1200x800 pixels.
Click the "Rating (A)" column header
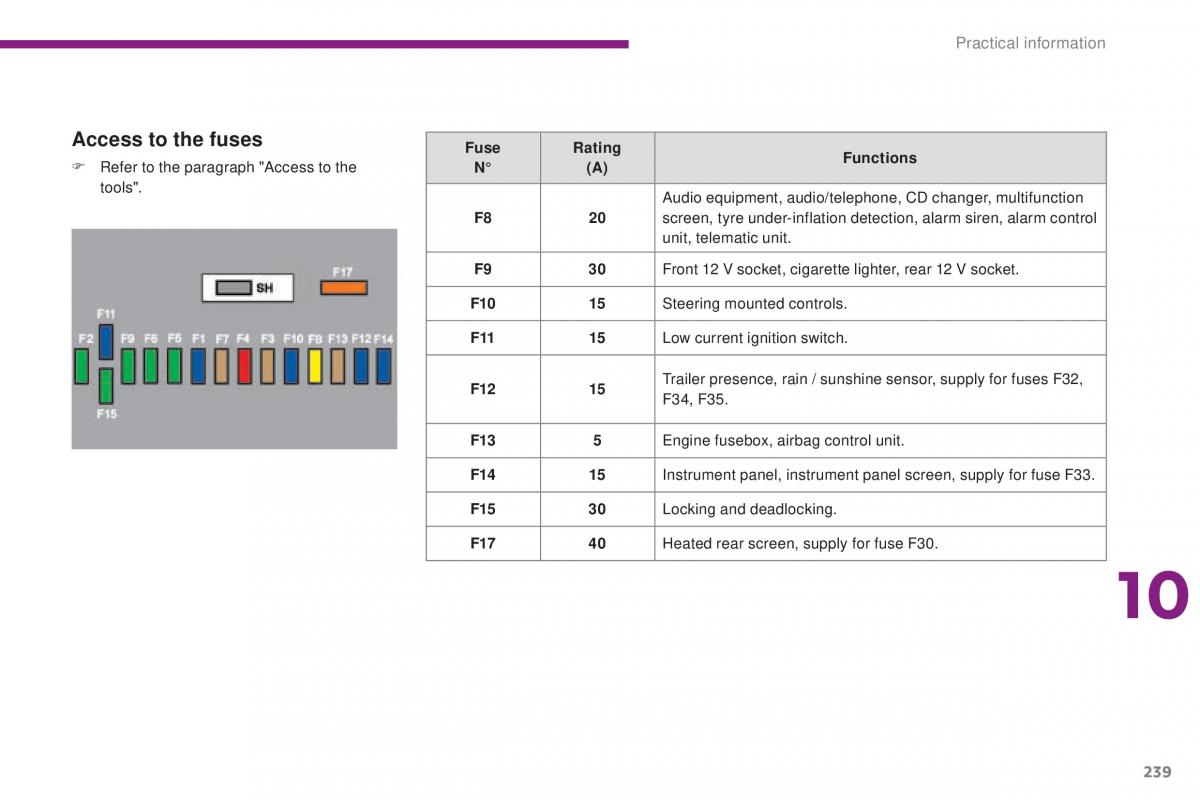click(597, 158)
